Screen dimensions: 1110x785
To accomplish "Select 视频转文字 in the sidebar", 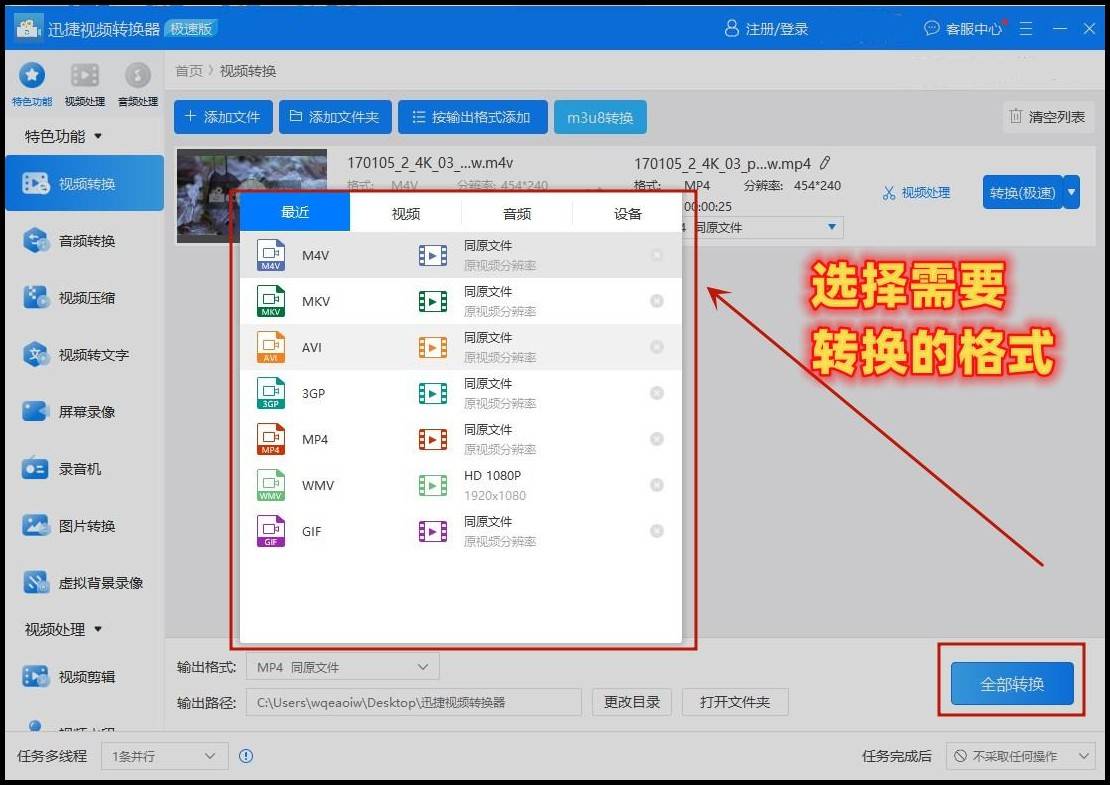I will tap(84, 355).
